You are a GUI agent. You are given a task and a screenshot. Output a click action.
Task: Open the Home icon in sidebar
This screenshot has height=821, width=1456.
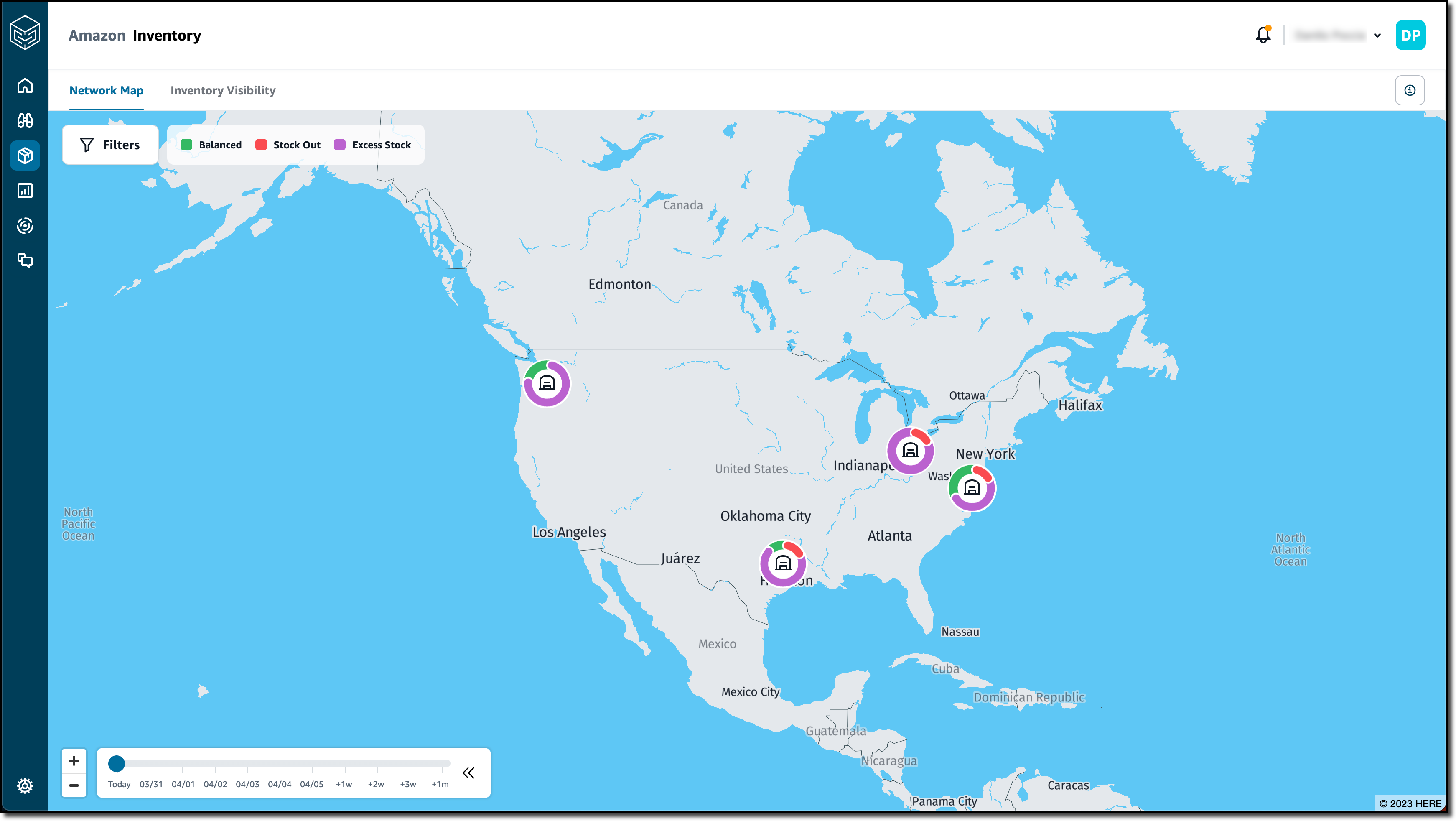25,85
